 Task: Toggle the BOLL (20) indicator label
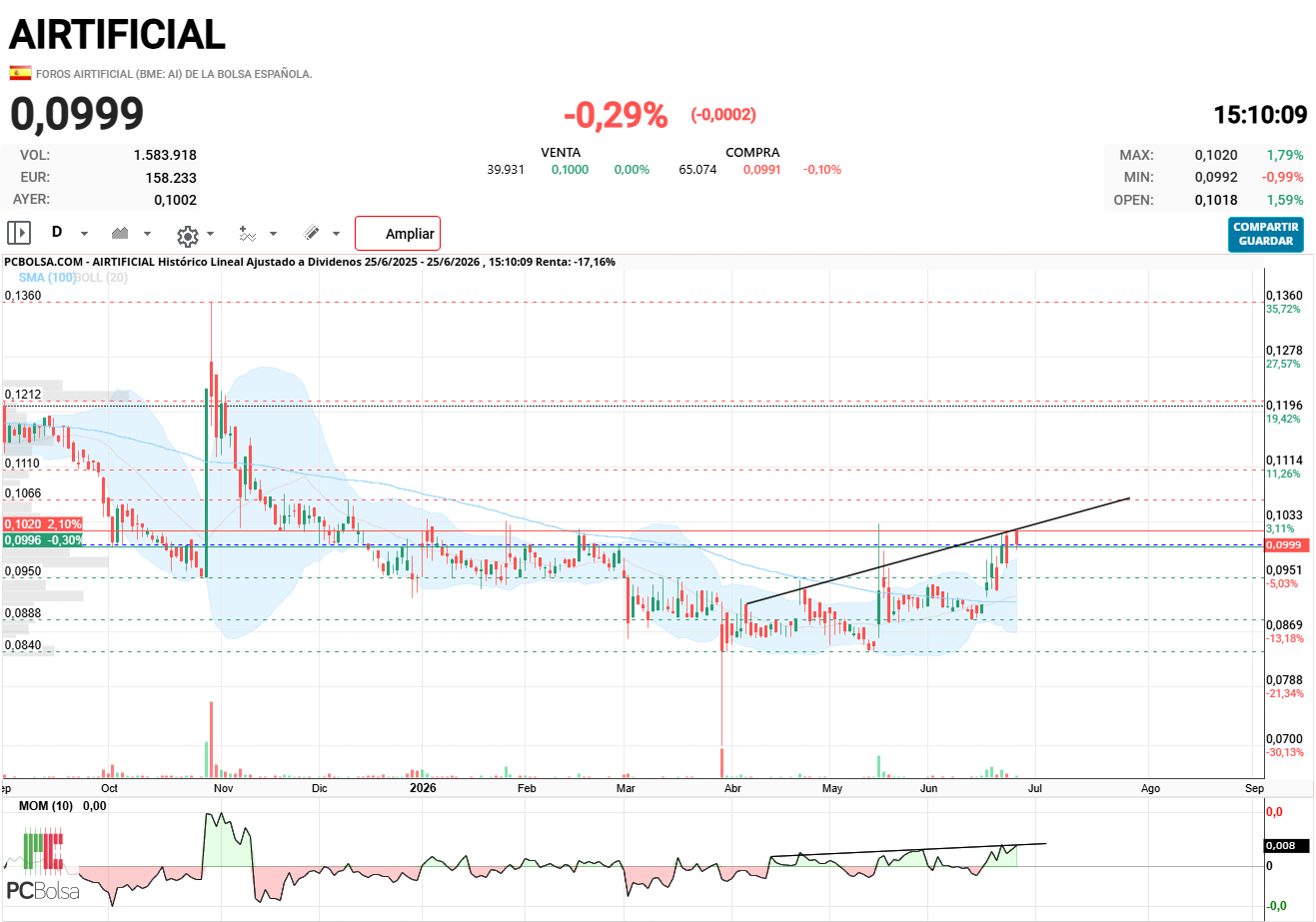click(x=102, y=277)
